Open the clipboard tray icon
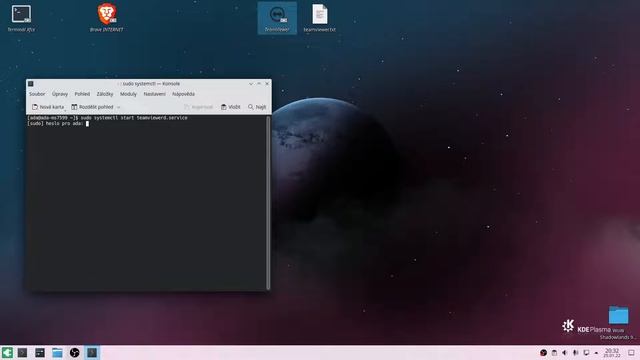Viewport: 640px width, 360px height. coord(554,353)
